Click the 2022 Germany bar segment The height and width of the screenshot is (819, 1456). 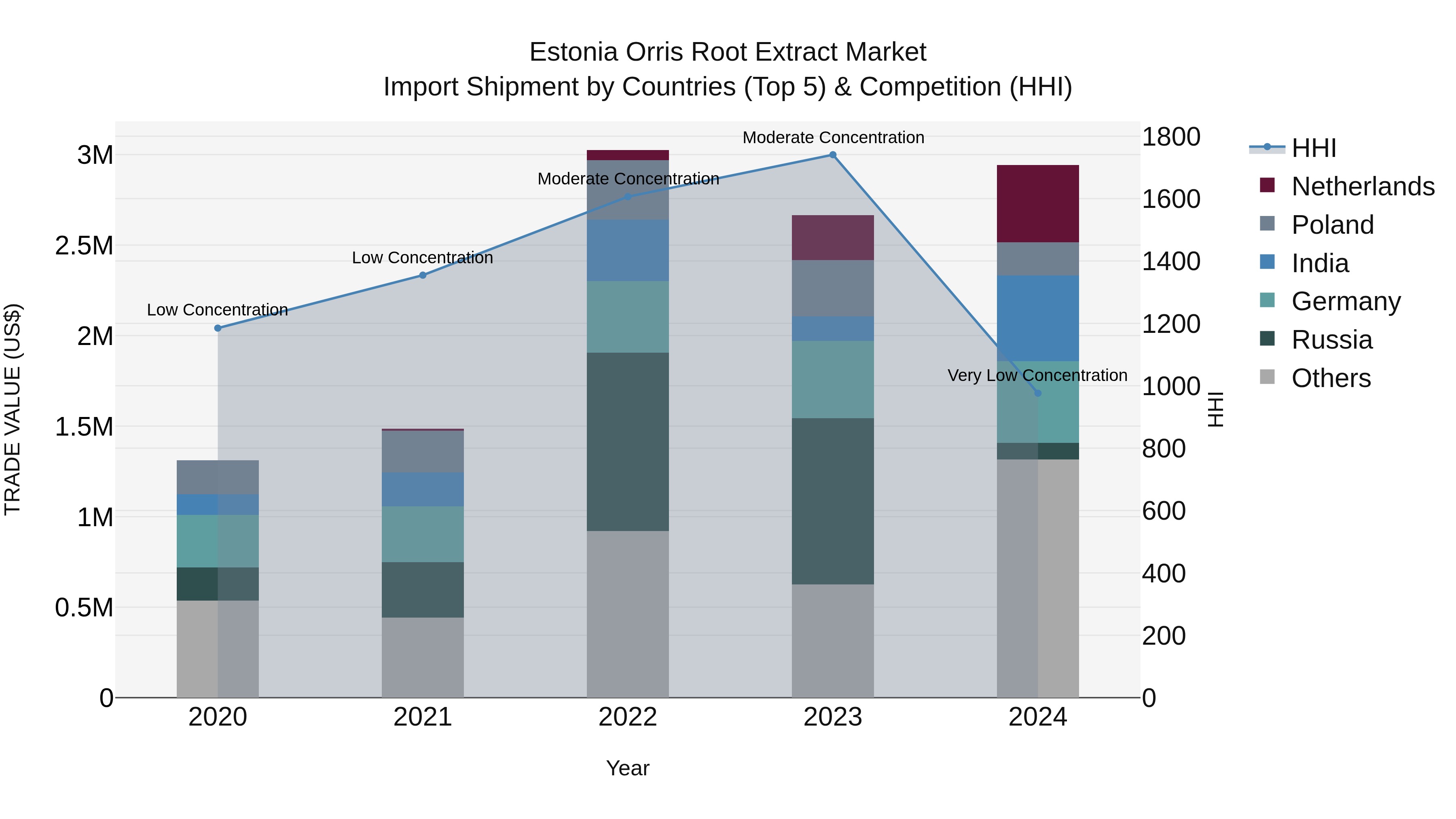628,317
